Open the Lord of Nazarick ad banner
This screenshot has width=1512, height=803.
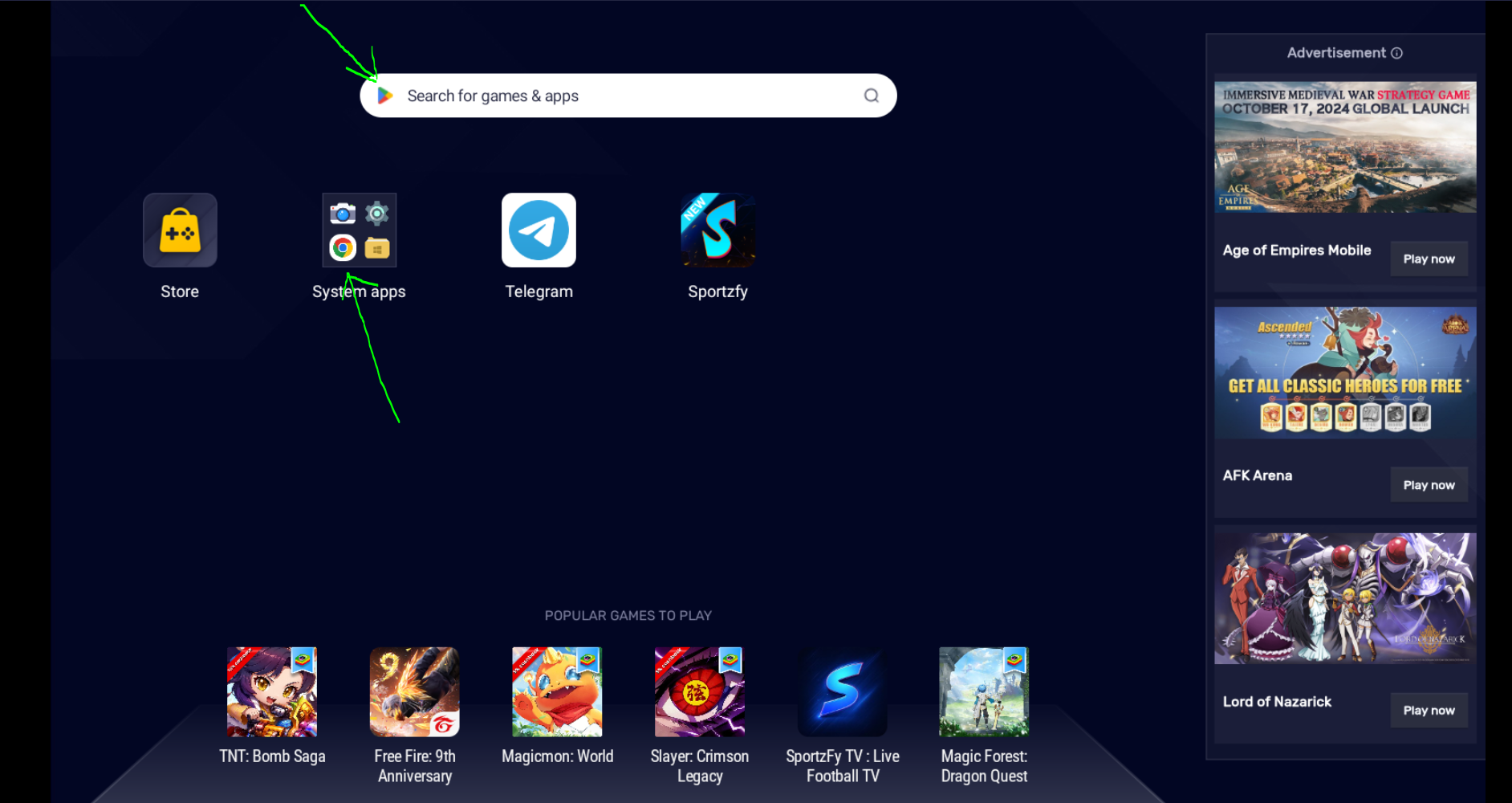click(x=1345, y=599)
